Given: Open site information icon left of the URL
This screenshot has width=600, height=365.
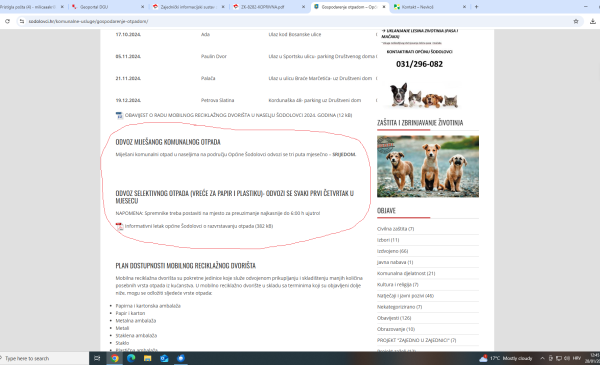Looking at the screenshot, I should click(22, 21).
